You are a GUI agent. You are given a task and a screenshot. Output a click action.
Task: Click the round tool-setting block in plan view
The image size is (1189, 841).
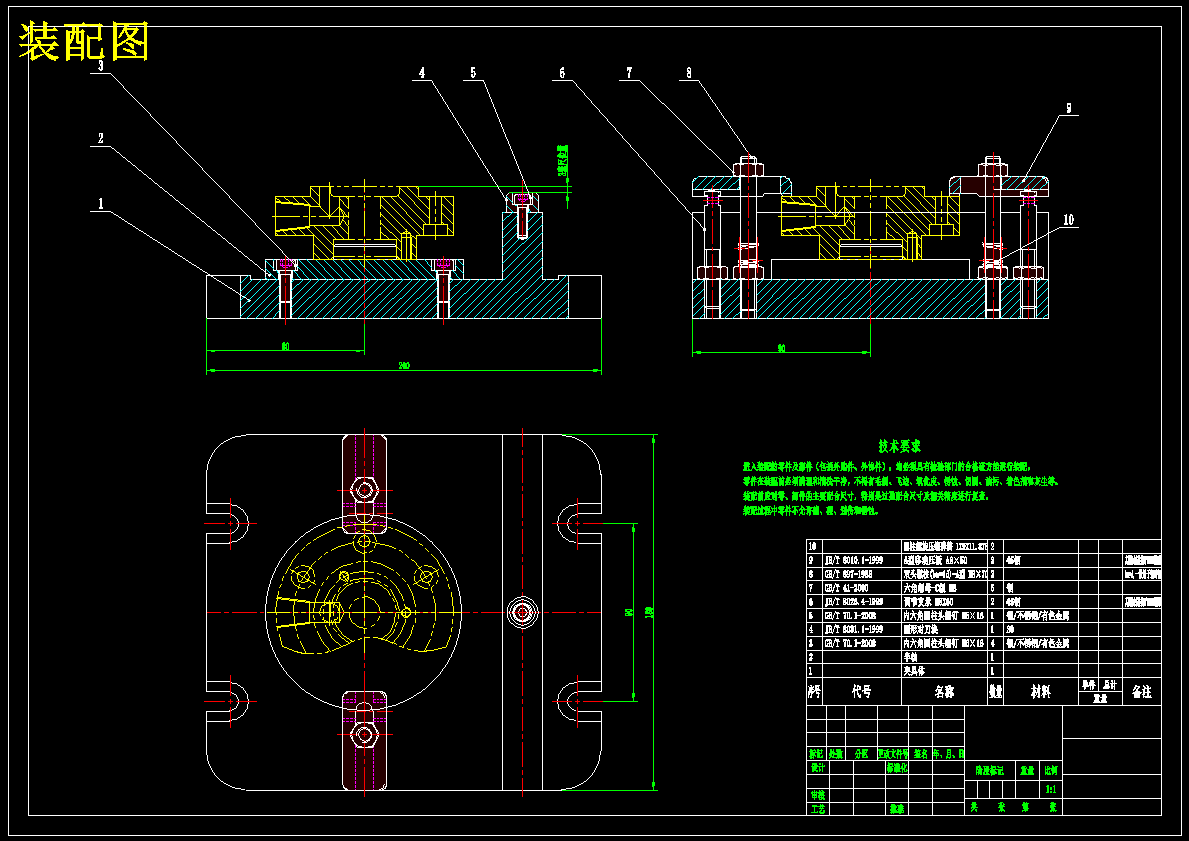[x=522, y=612]
